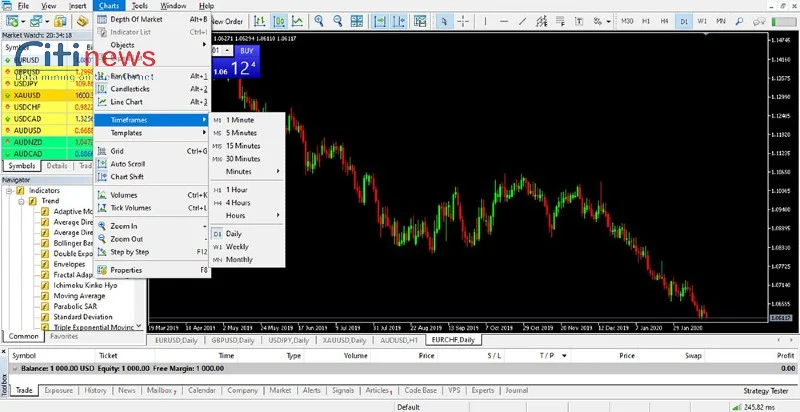
Task: Open the Strategy Tester button
Action: 765,391
